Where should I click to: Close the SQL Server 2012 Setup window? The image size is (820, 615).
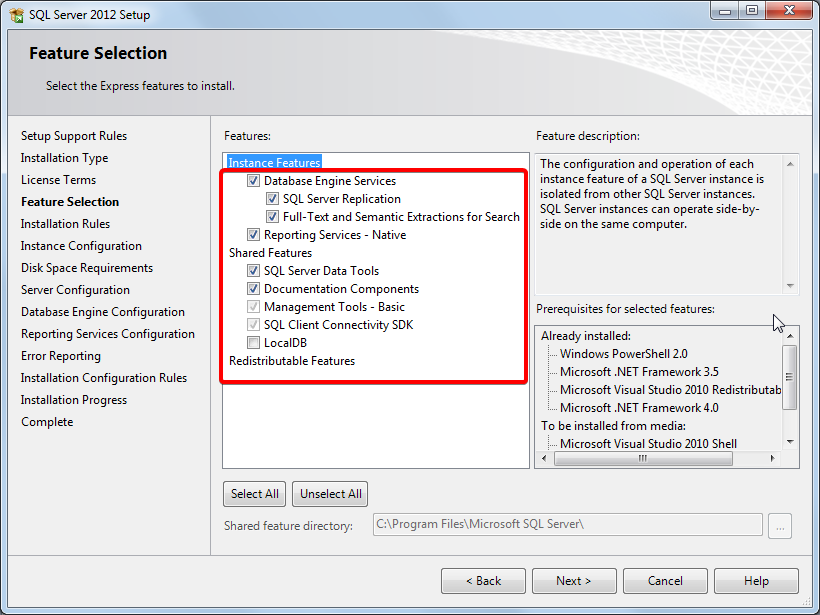pos(789,11)
